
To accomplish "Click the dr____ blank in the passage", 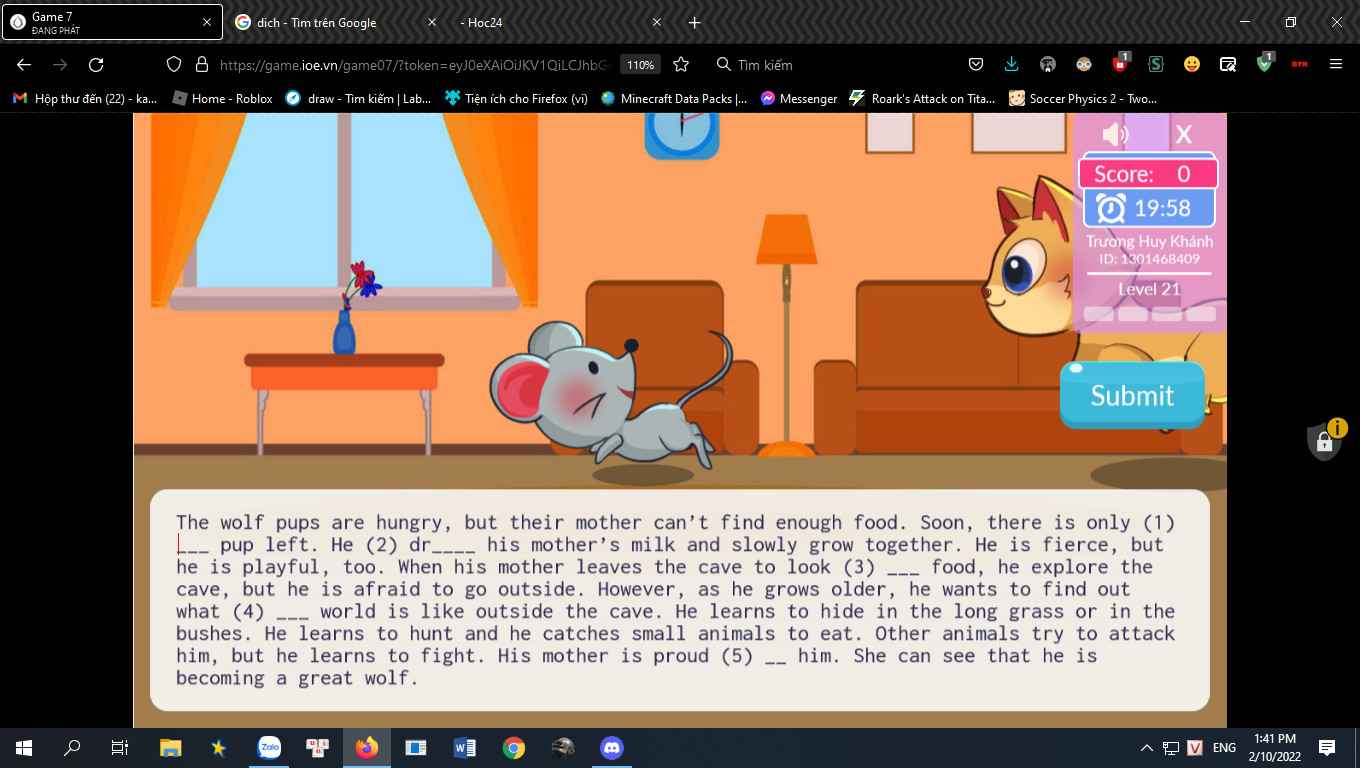I will (x=442, y=545).
